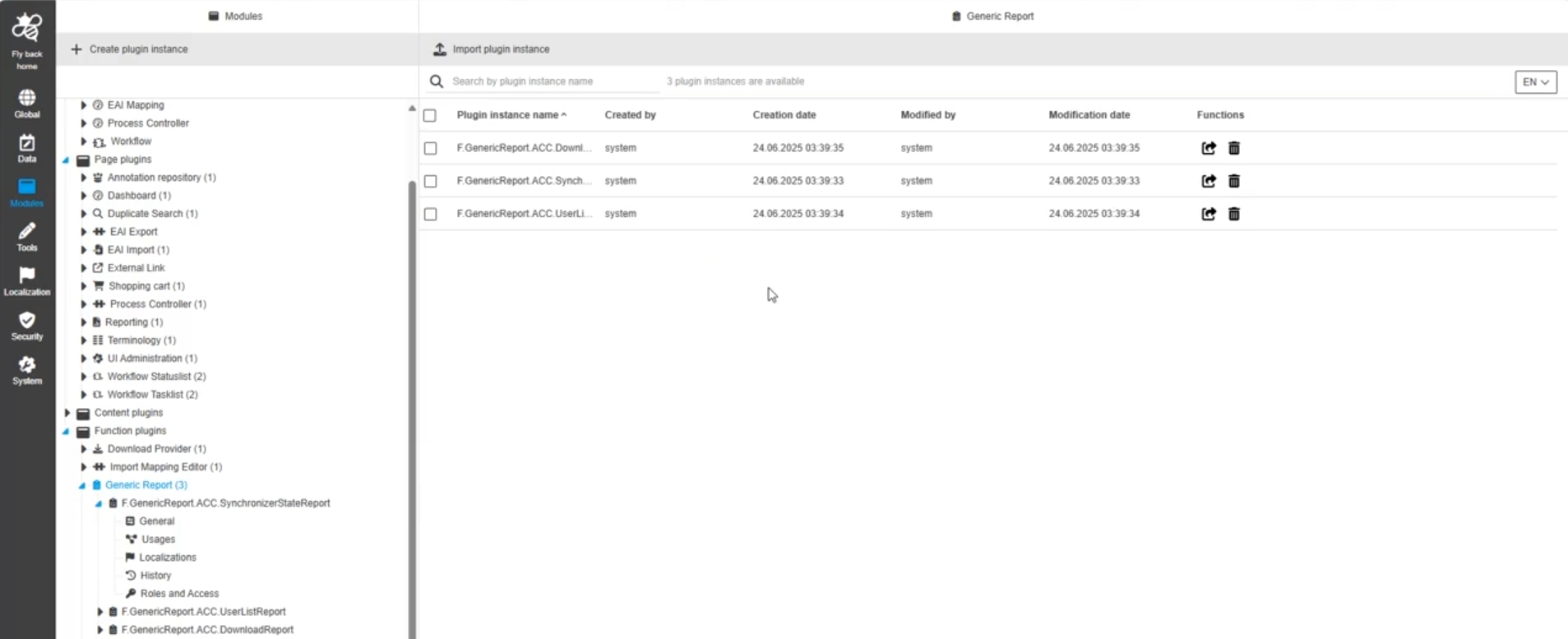Click the Fly back home icon

point(27,39)
